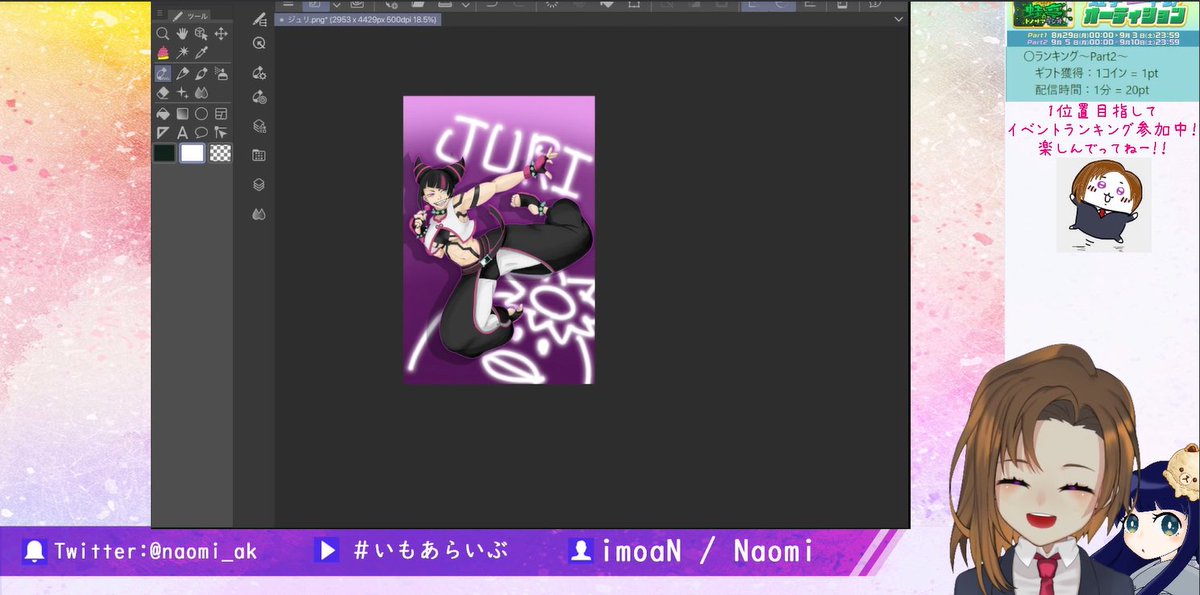Select the Operation object cube tool
Screen dimensions: 1200x595
tap(201, 34)
